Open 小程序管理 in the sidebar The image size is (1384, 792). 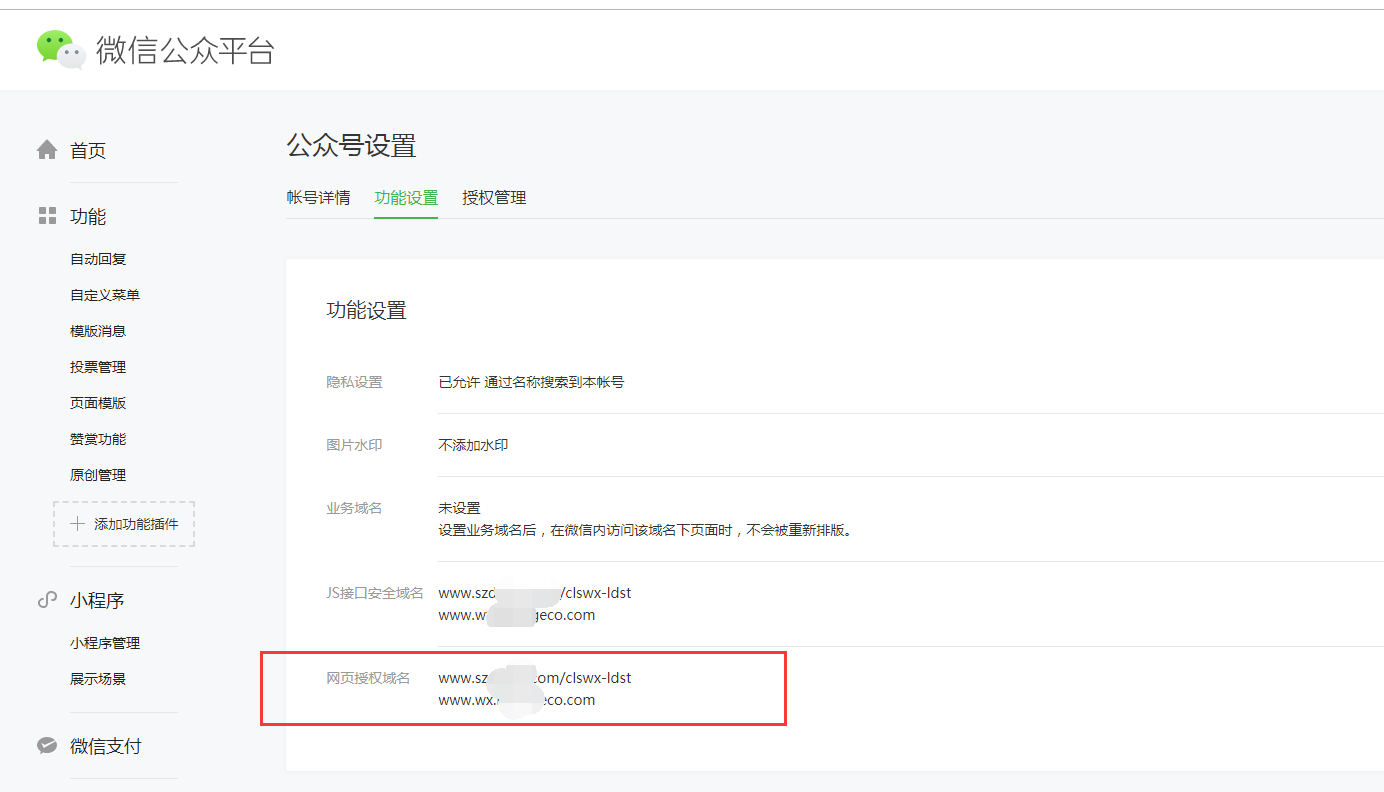pos(105,643)
